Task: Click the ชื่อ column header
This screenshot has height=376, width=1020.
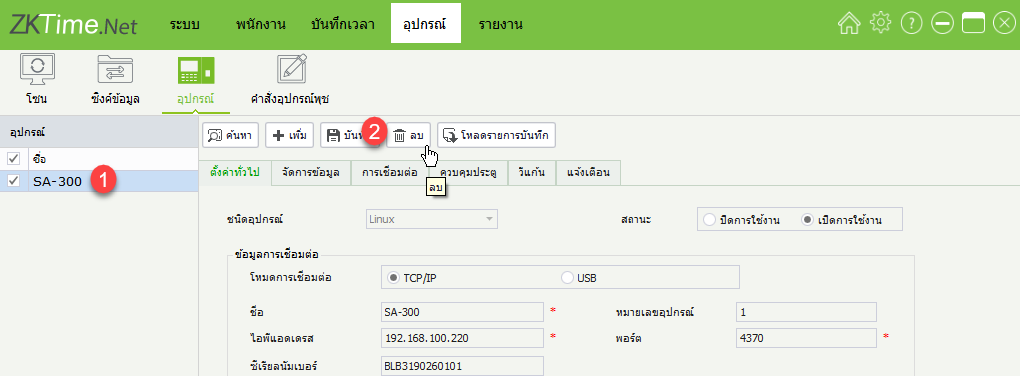Action: point(113,159)
